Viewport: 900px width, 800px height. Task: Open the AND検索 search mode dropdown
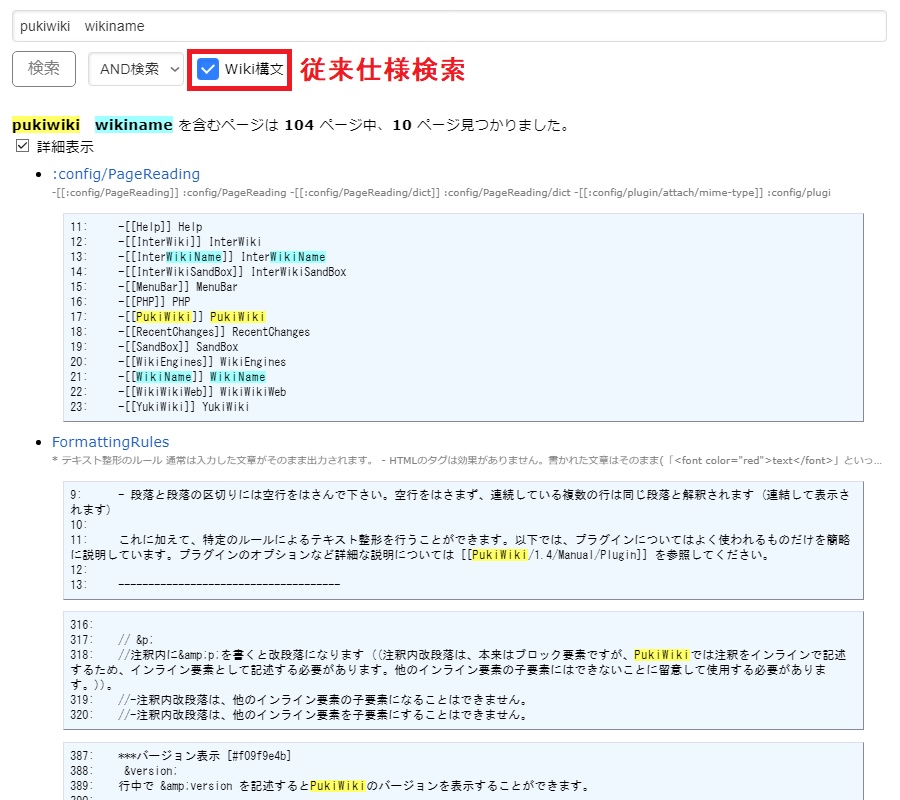(x=134, y=69)
